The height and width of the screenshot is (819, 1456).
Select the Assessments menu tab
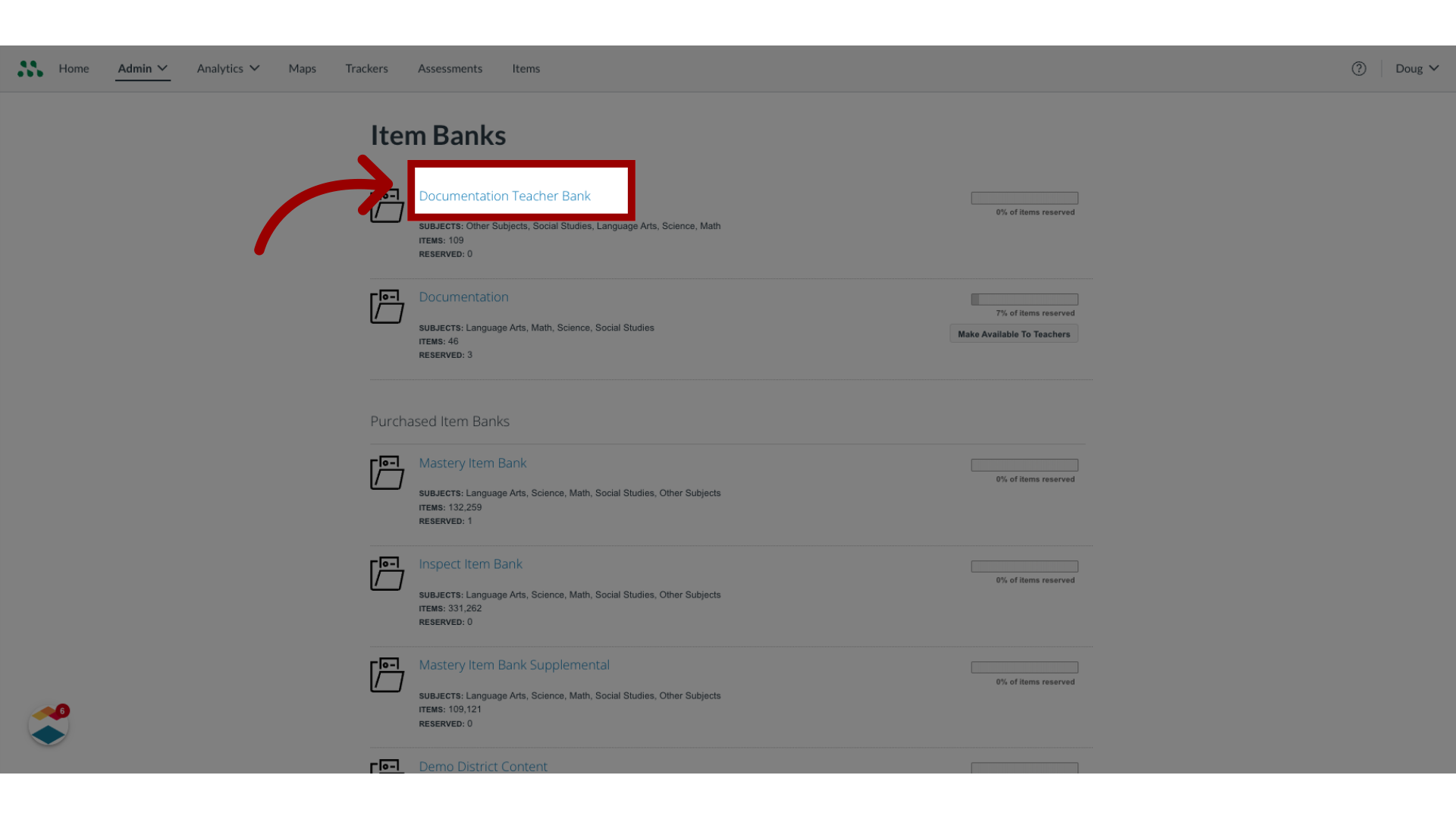(450, 68)
